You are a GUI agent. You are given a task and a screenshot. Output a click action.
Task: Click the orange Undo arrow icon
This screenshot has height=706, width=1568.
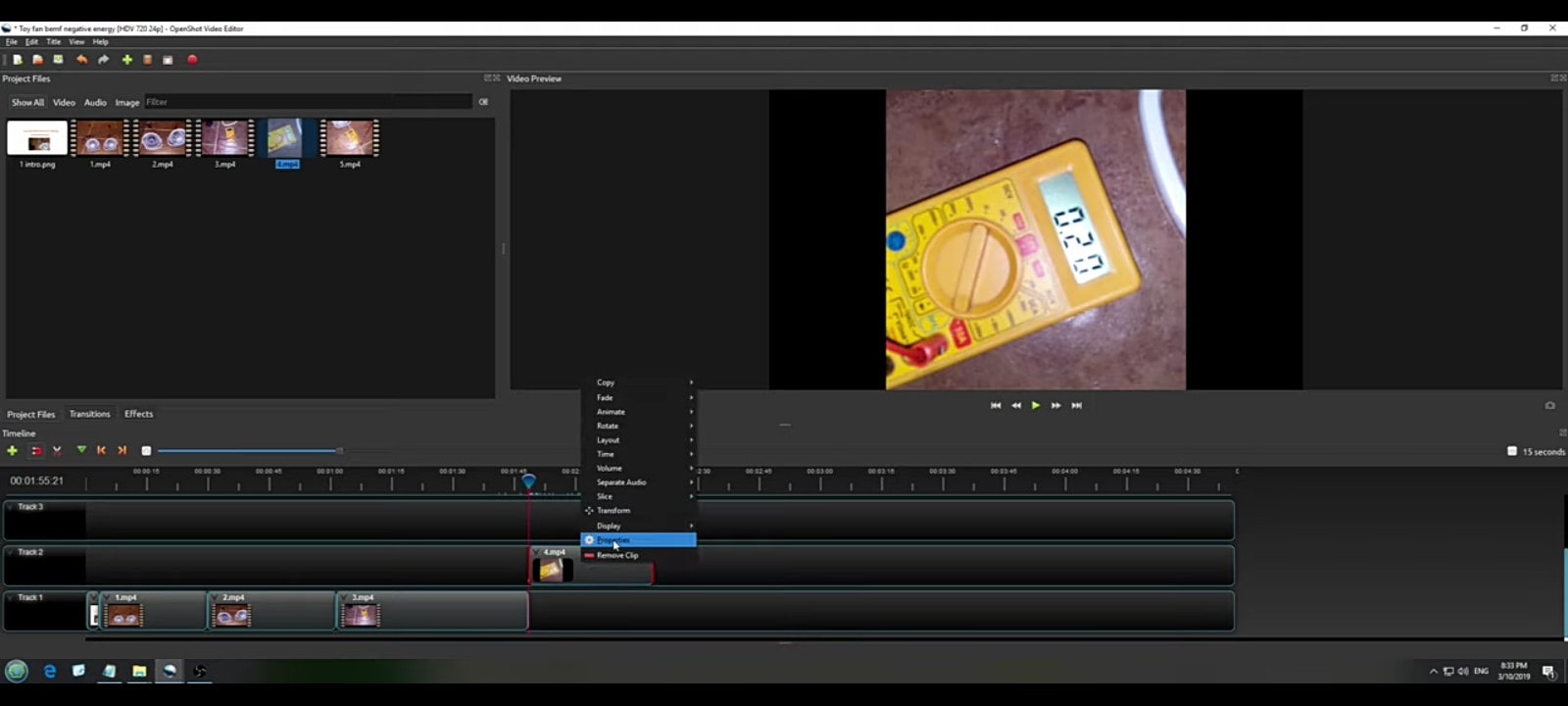[82, 60]
